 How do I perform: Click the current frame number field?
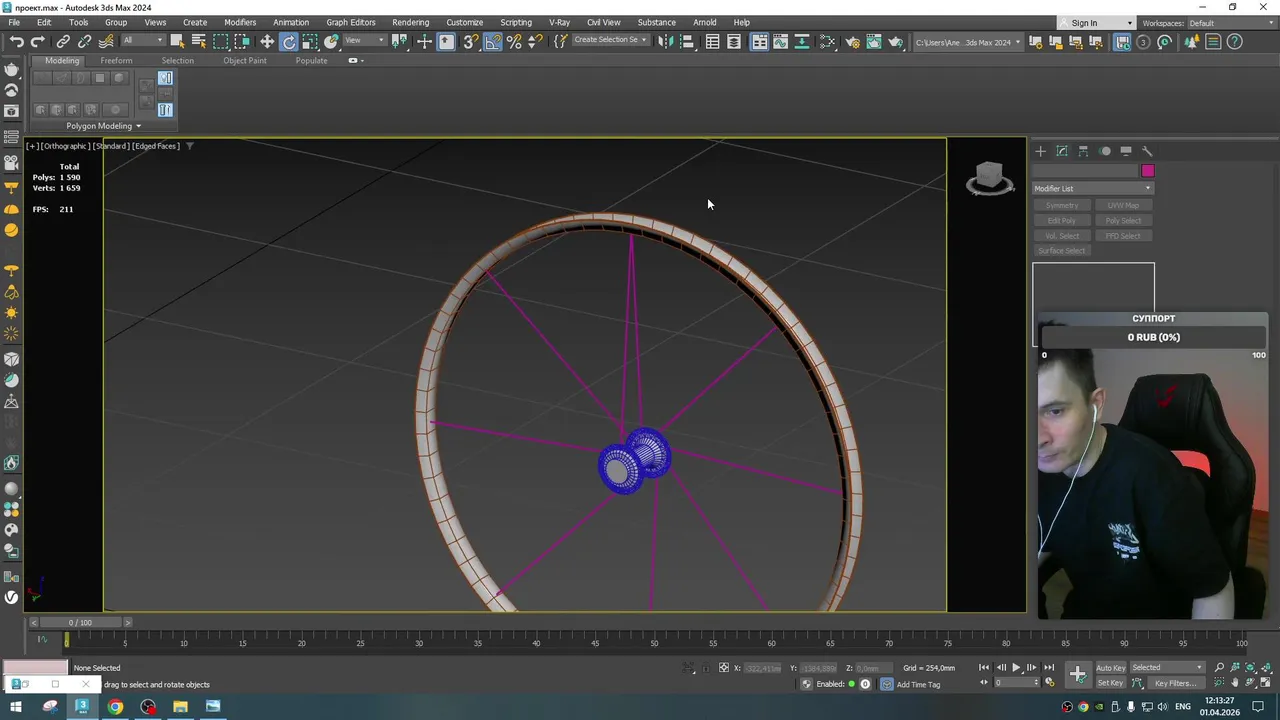(1016, 683)
